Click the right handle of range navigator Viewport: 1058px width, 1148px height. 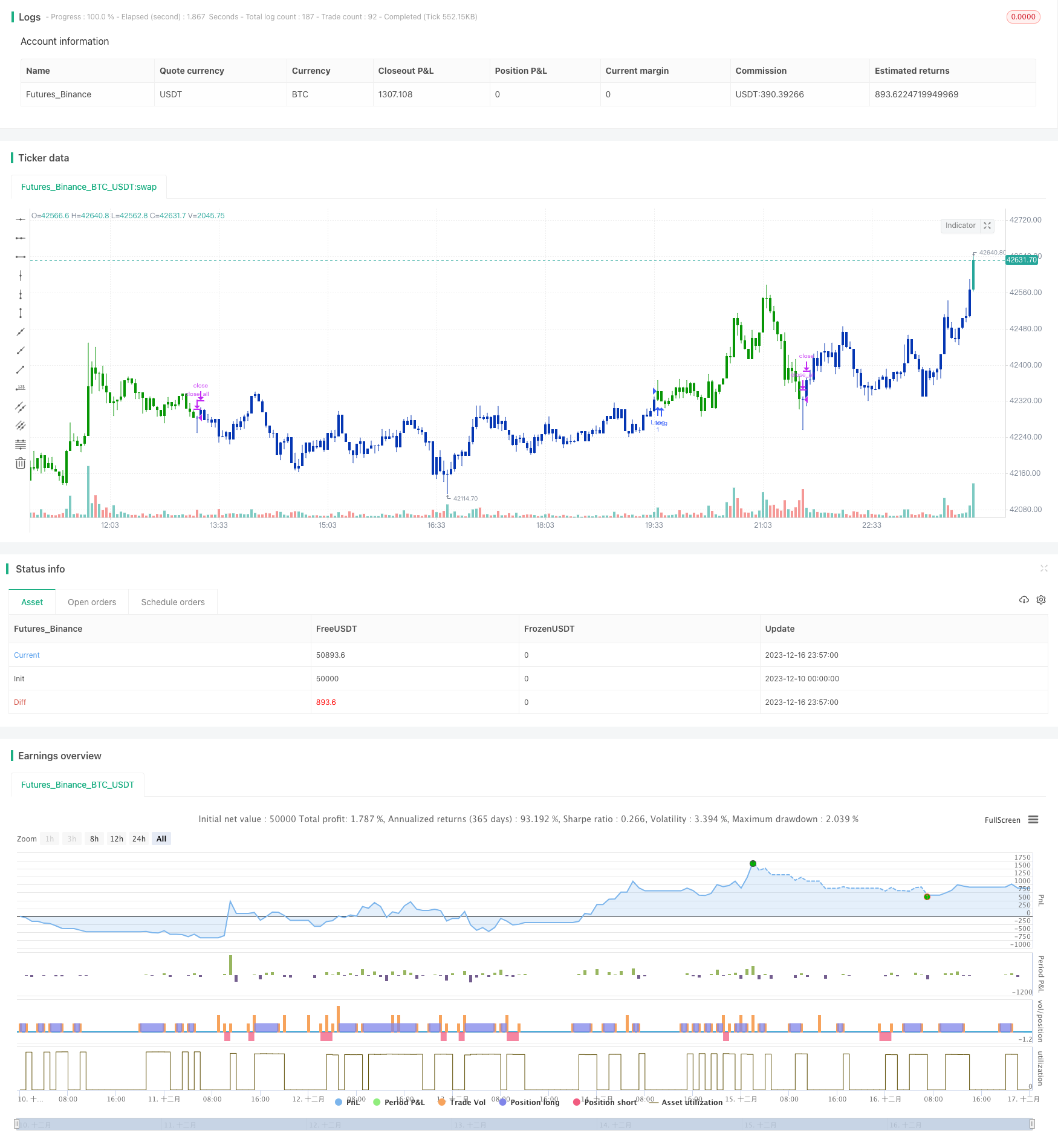click(1032, 1124)
